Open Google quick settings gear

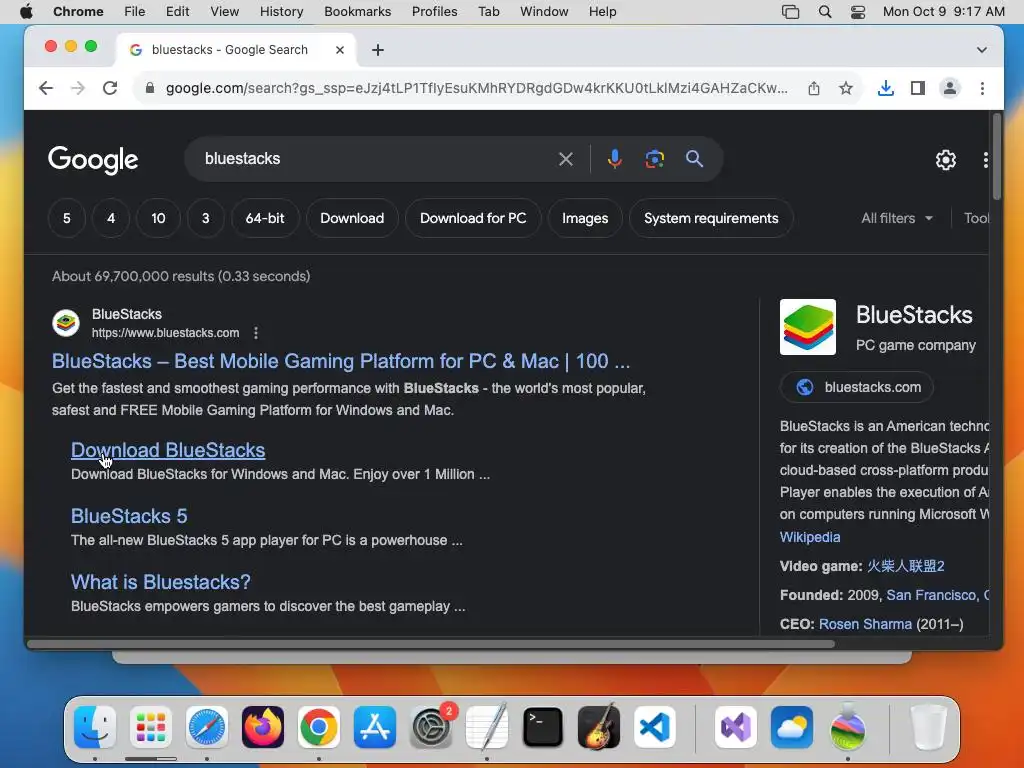946,160
